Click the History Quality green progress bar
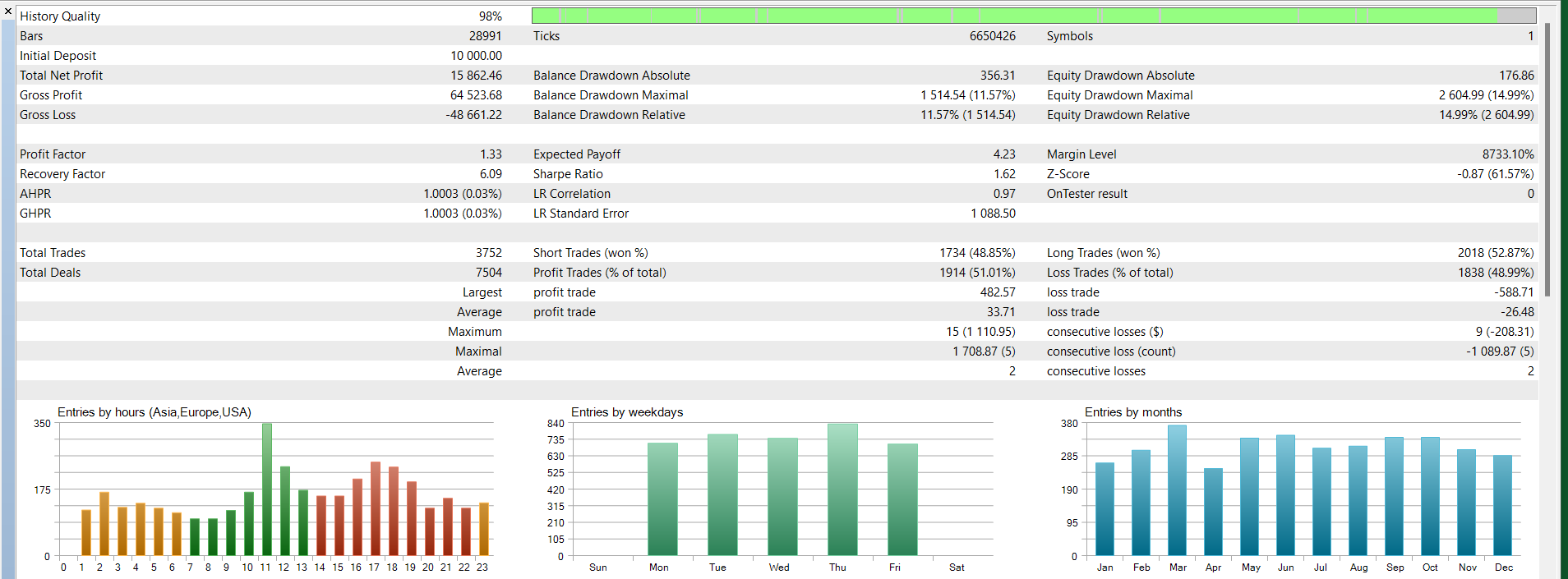 click(1034, 16)
